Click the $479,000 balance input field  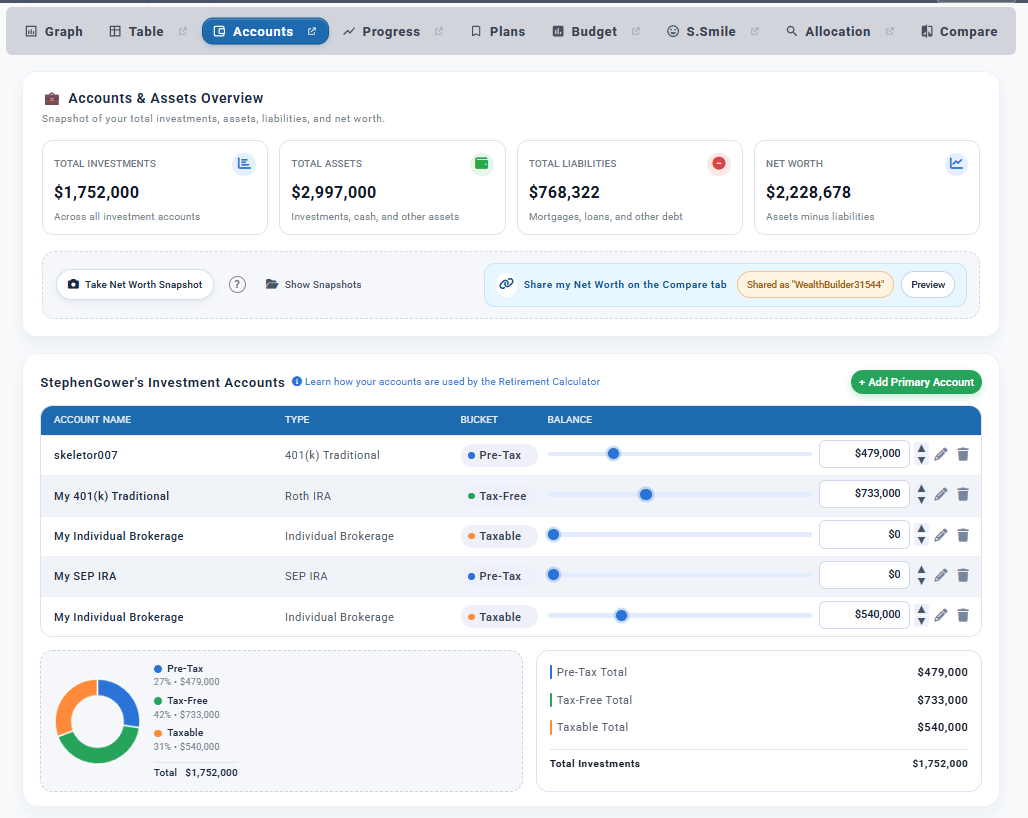click(x=864, y=454)
